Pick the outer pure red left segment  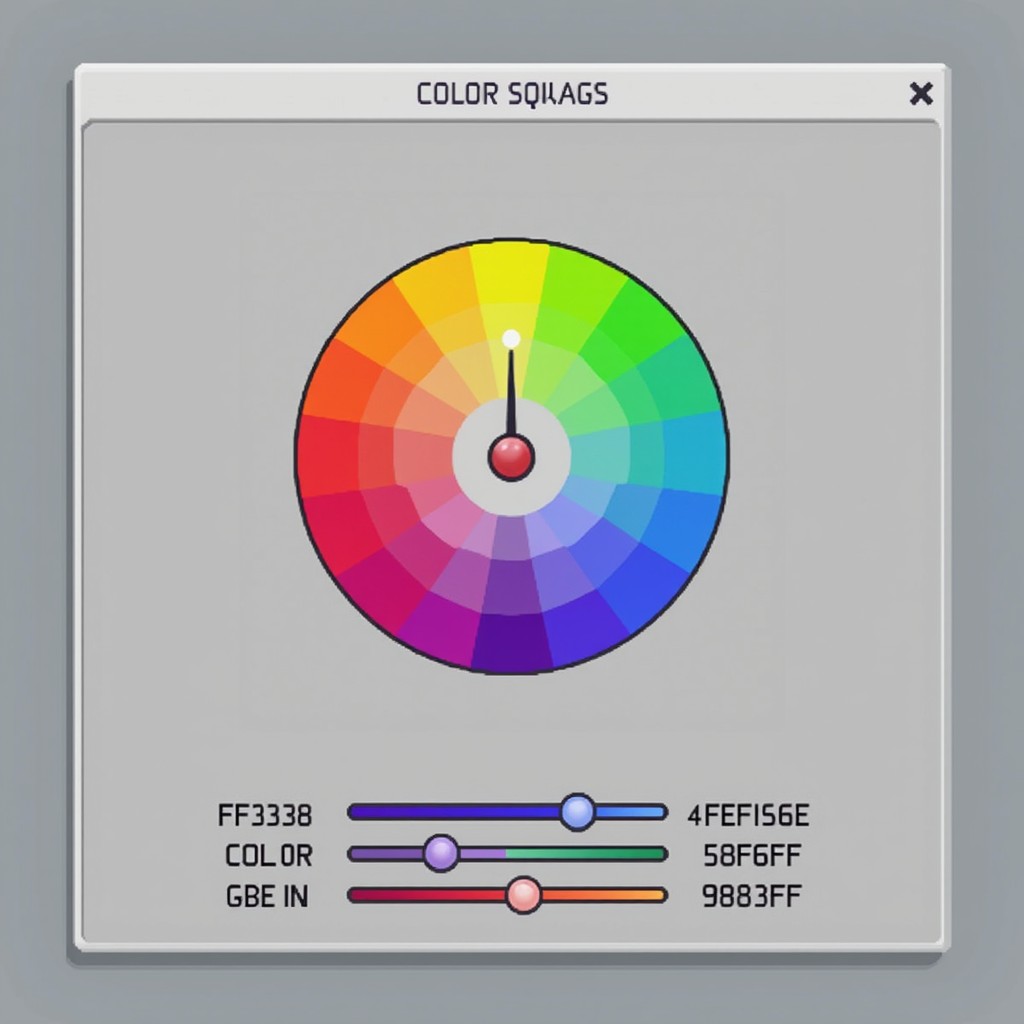[328, 455]
